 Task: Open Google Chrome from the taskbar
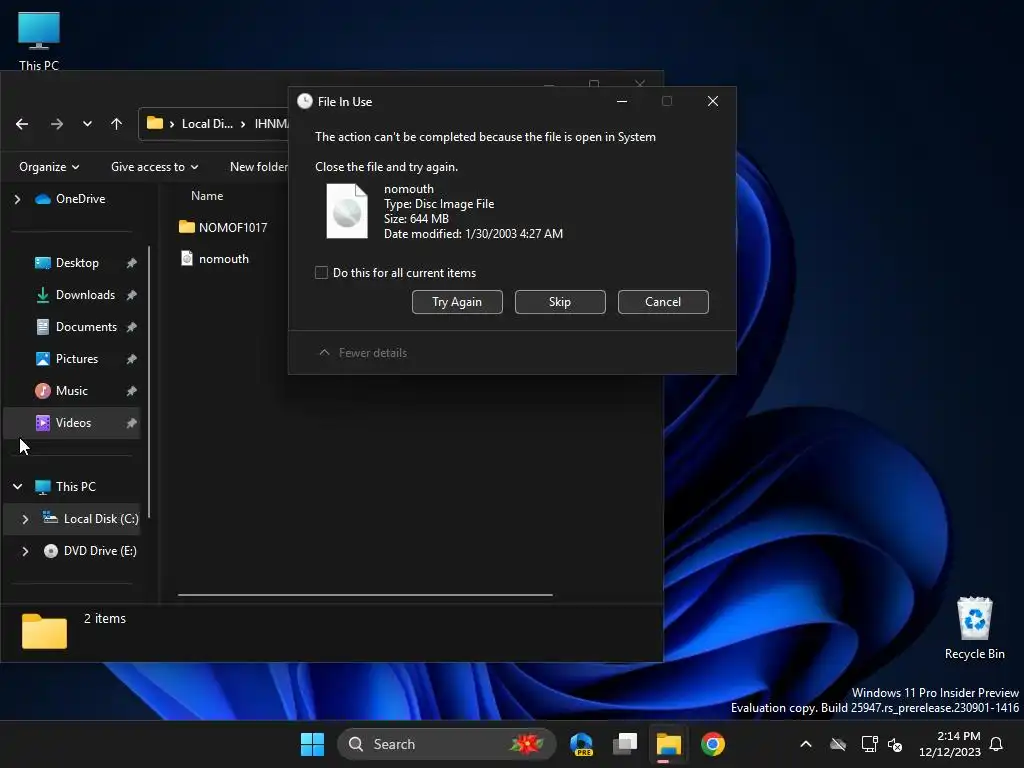coord(712,744)
